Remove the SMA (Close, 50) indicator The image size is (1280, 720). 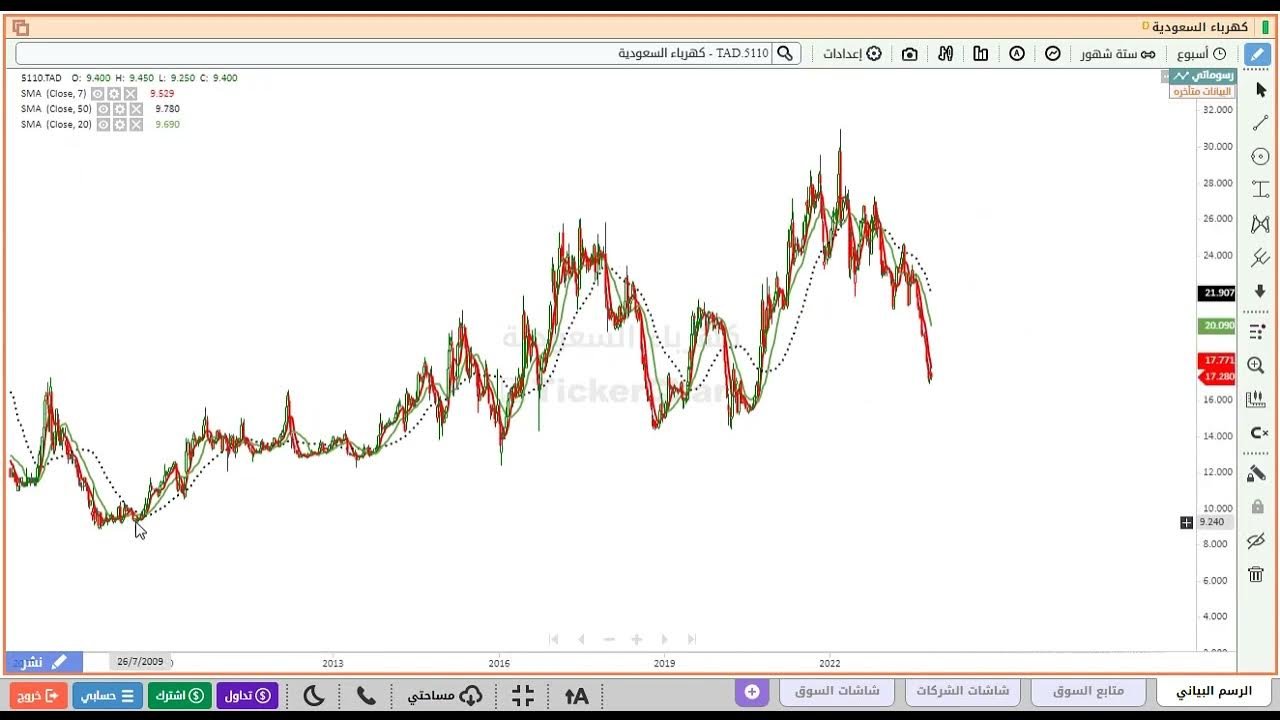coord(135,109)
